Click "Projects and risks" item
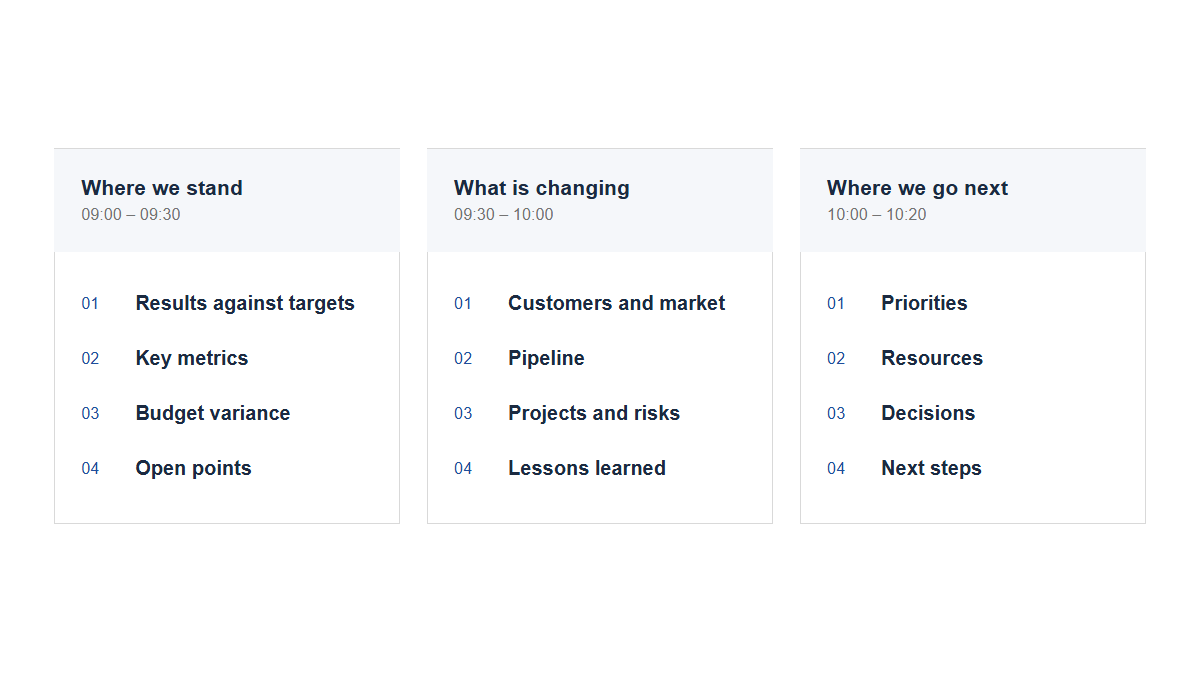 coord(594,413)
